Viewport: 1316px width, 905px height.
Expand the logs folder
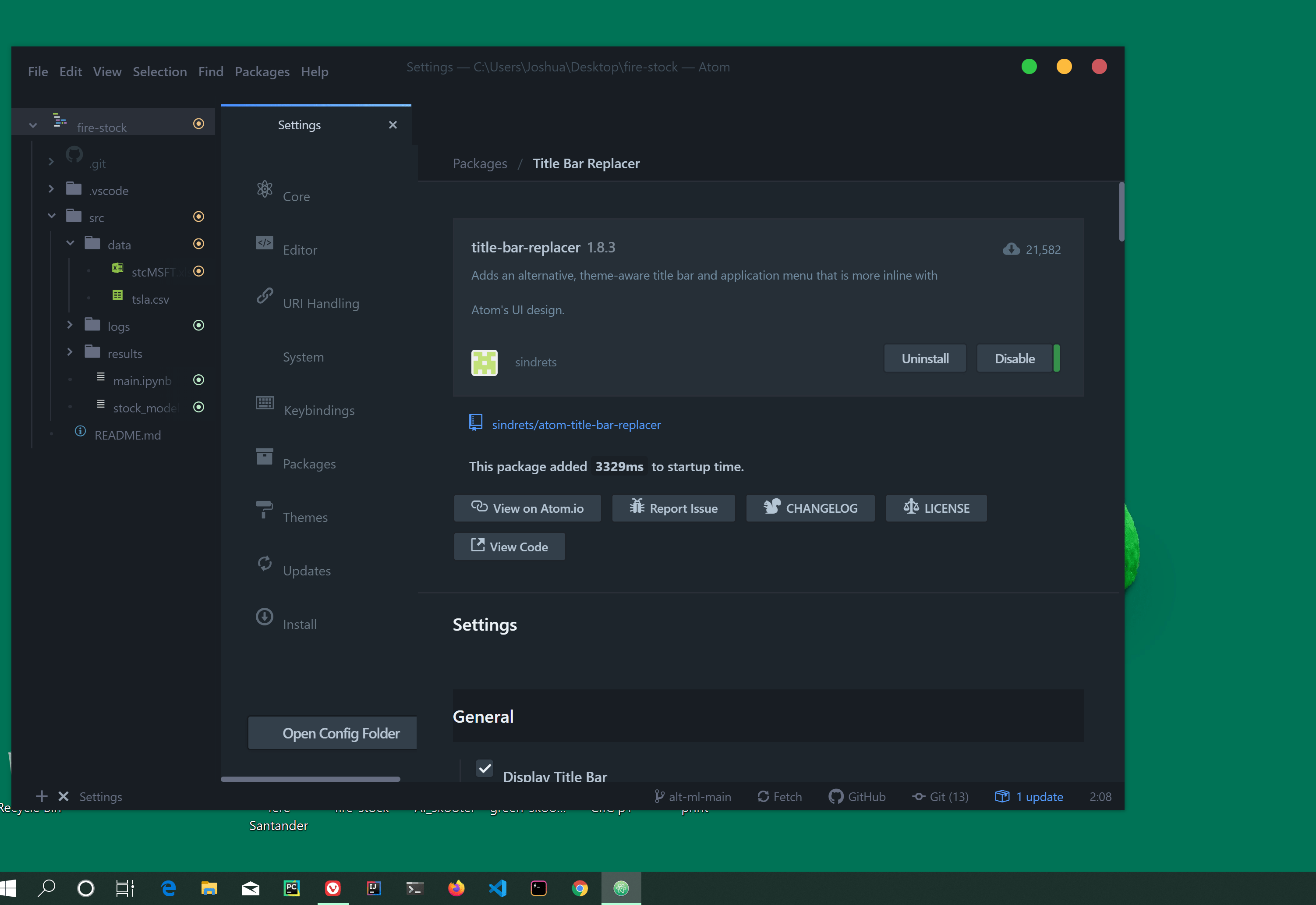(x=70, y=325)
